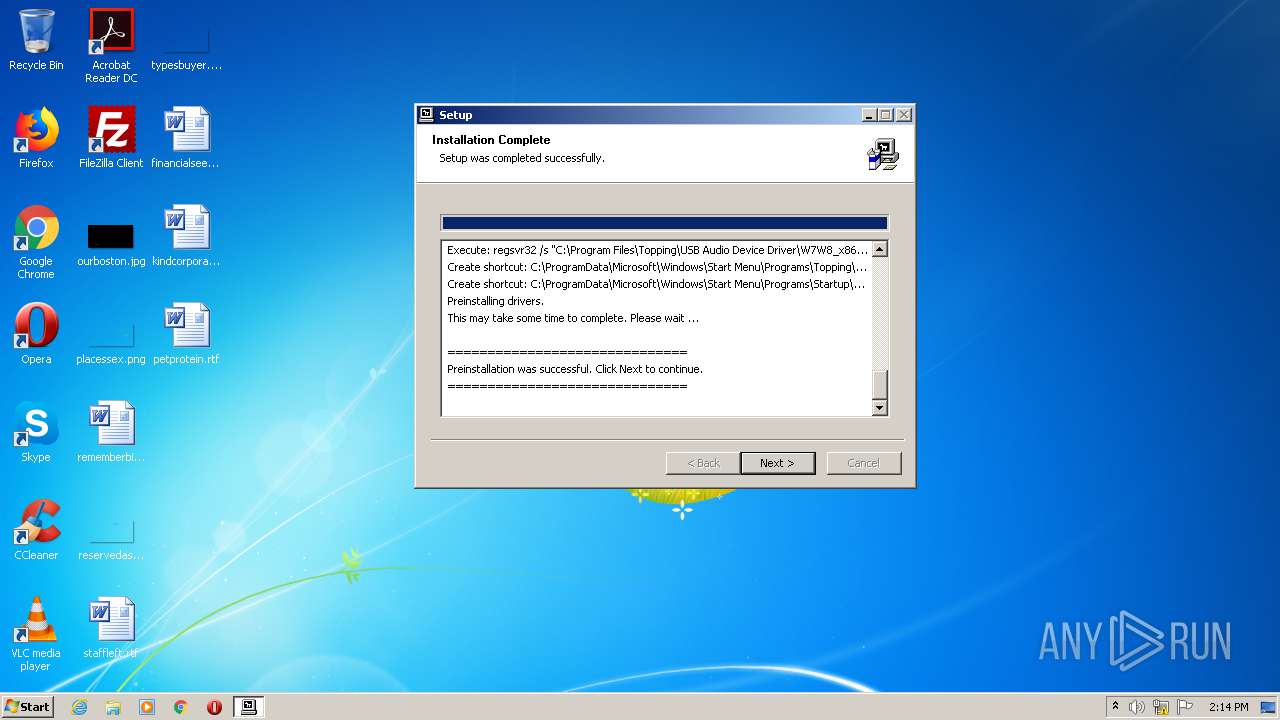Select the financialsee document icon
The width and height of the screenshot is (1280, 720).
tap(186, 139)
